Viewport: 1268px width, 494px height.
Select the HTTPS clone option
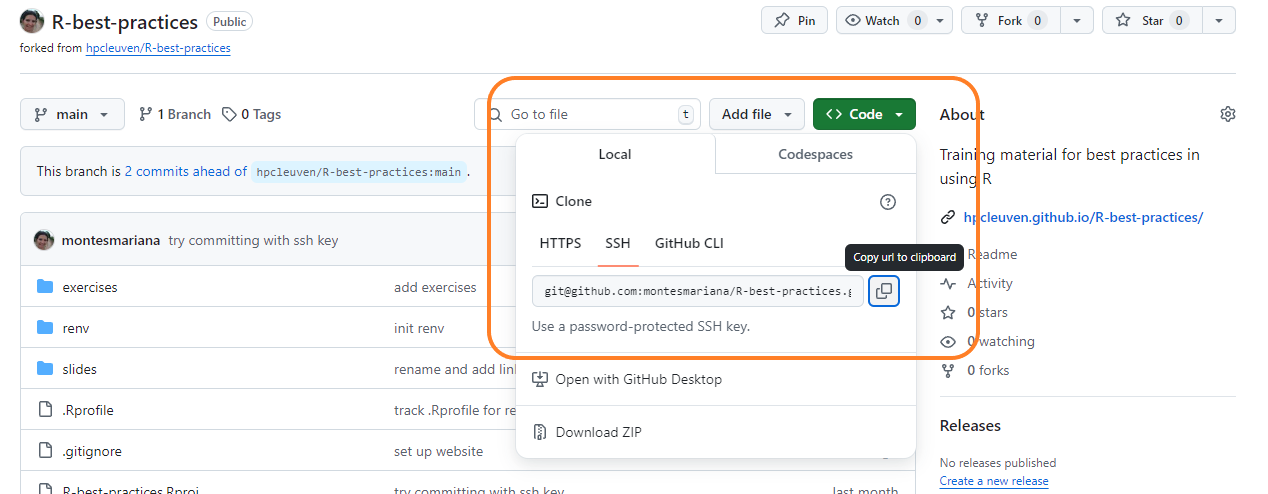pos(560,243)
